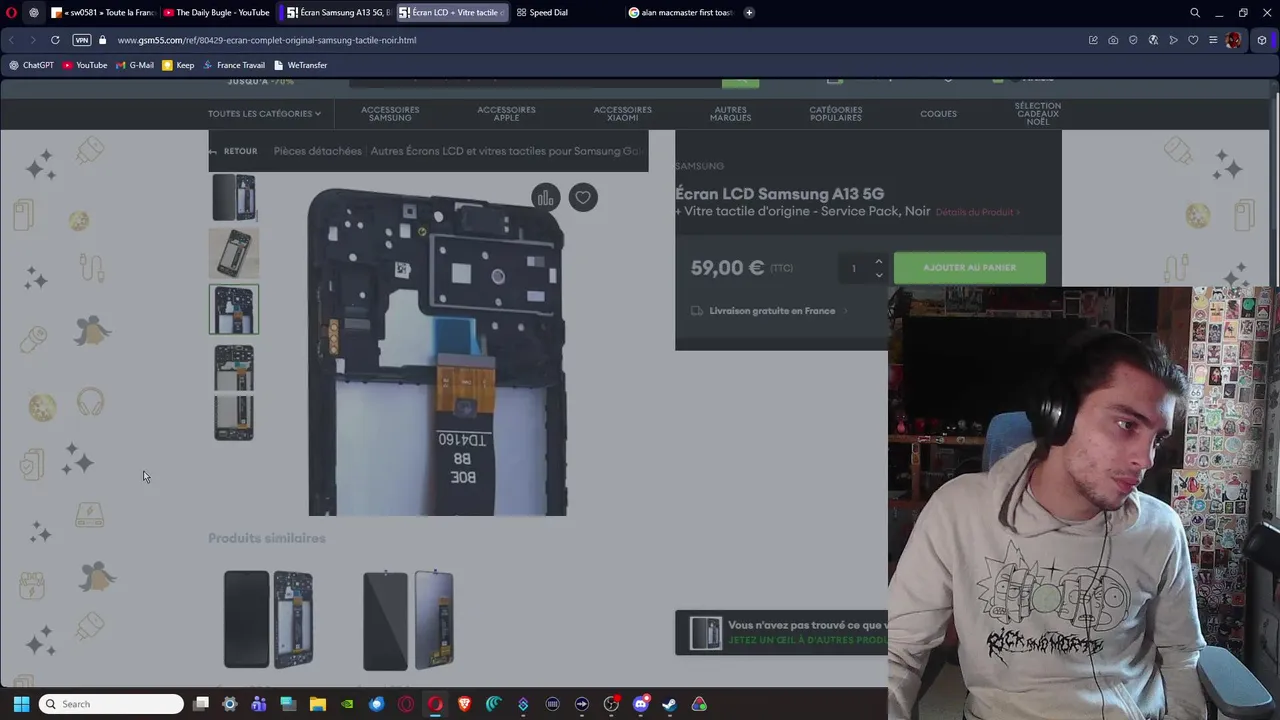Click the Retour back link

(234, 151)
